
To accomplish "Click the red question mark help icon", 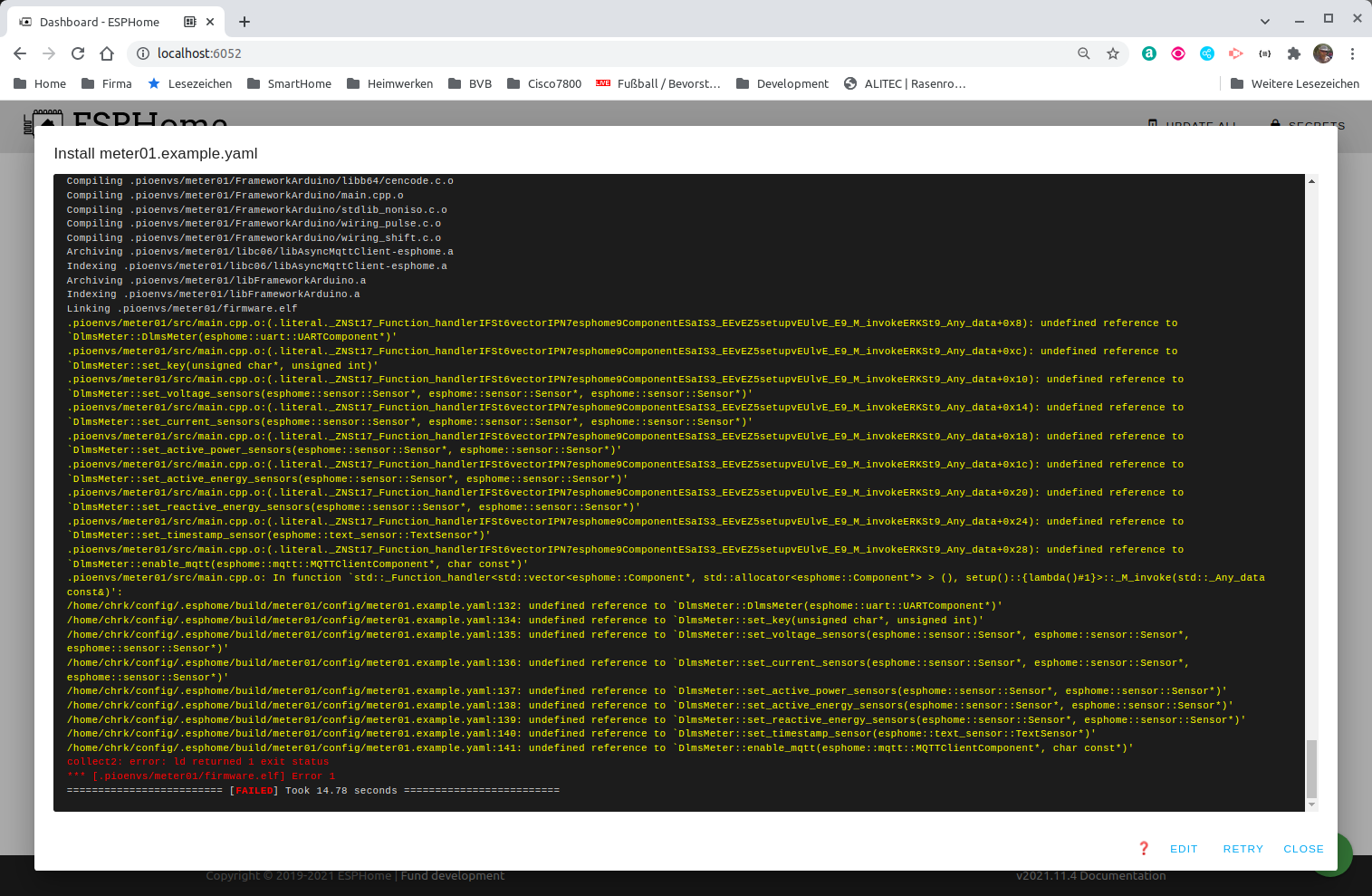I will click(x=1144, y=849).
